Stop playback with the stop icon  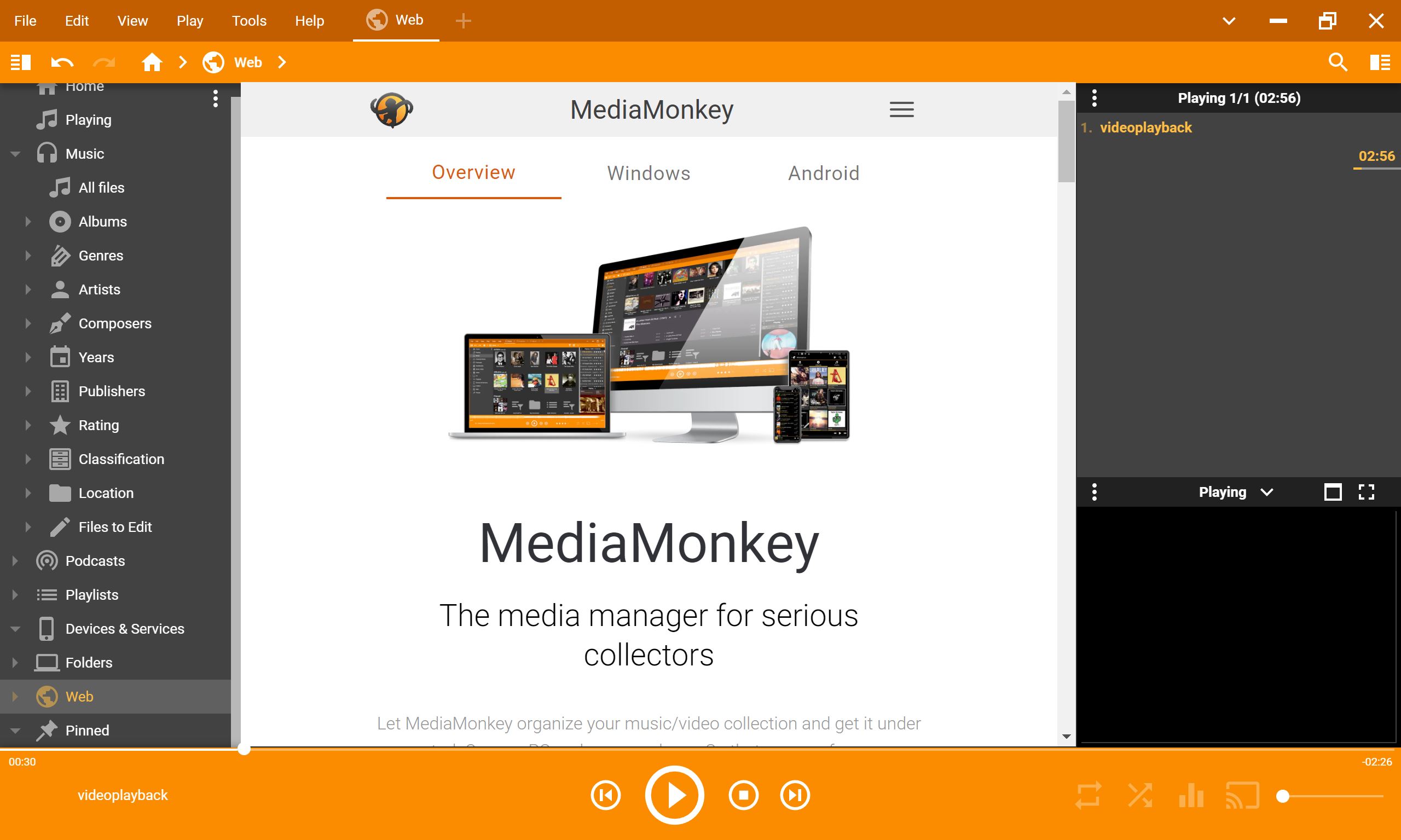point(743,795)
